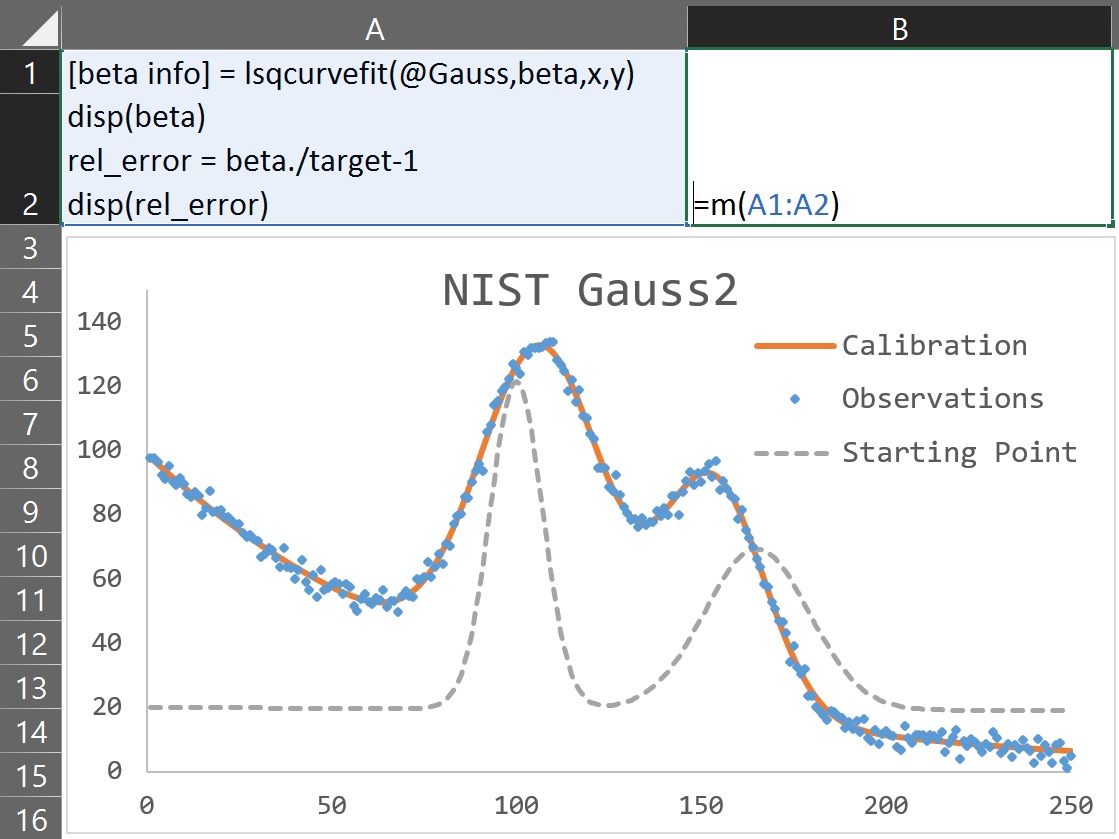Select row 3 header
The image size is (1119, 839).
[30, 248]
